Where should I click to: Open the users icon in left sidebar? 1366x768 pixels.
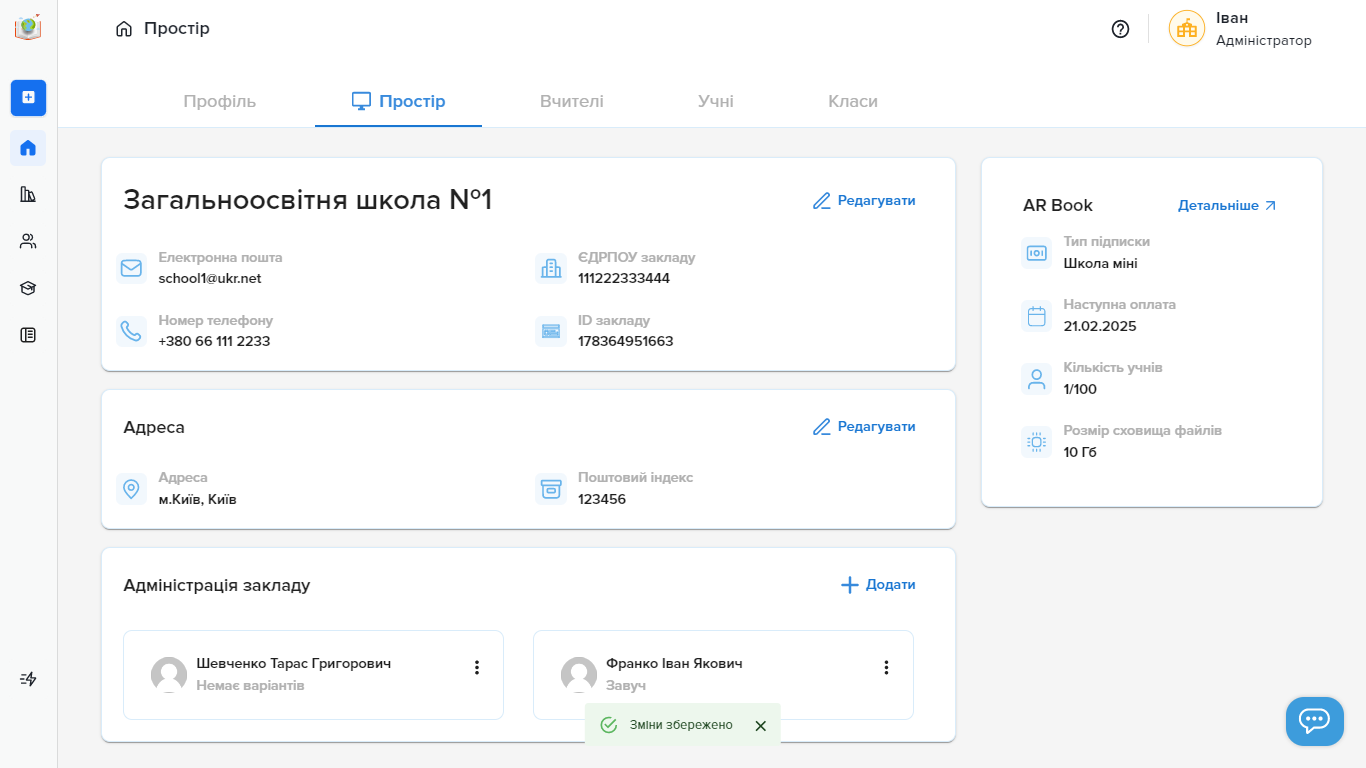28,241
